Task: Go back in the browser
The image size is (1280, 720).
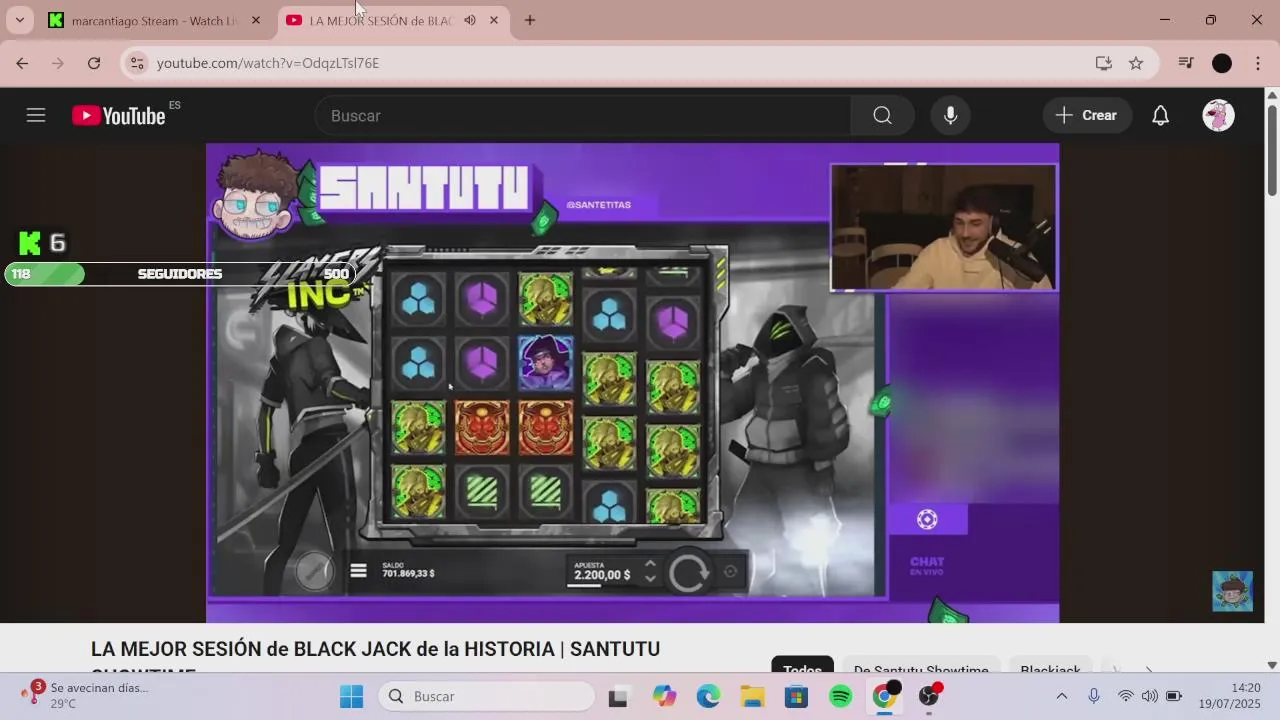Action: click(22, 63)
